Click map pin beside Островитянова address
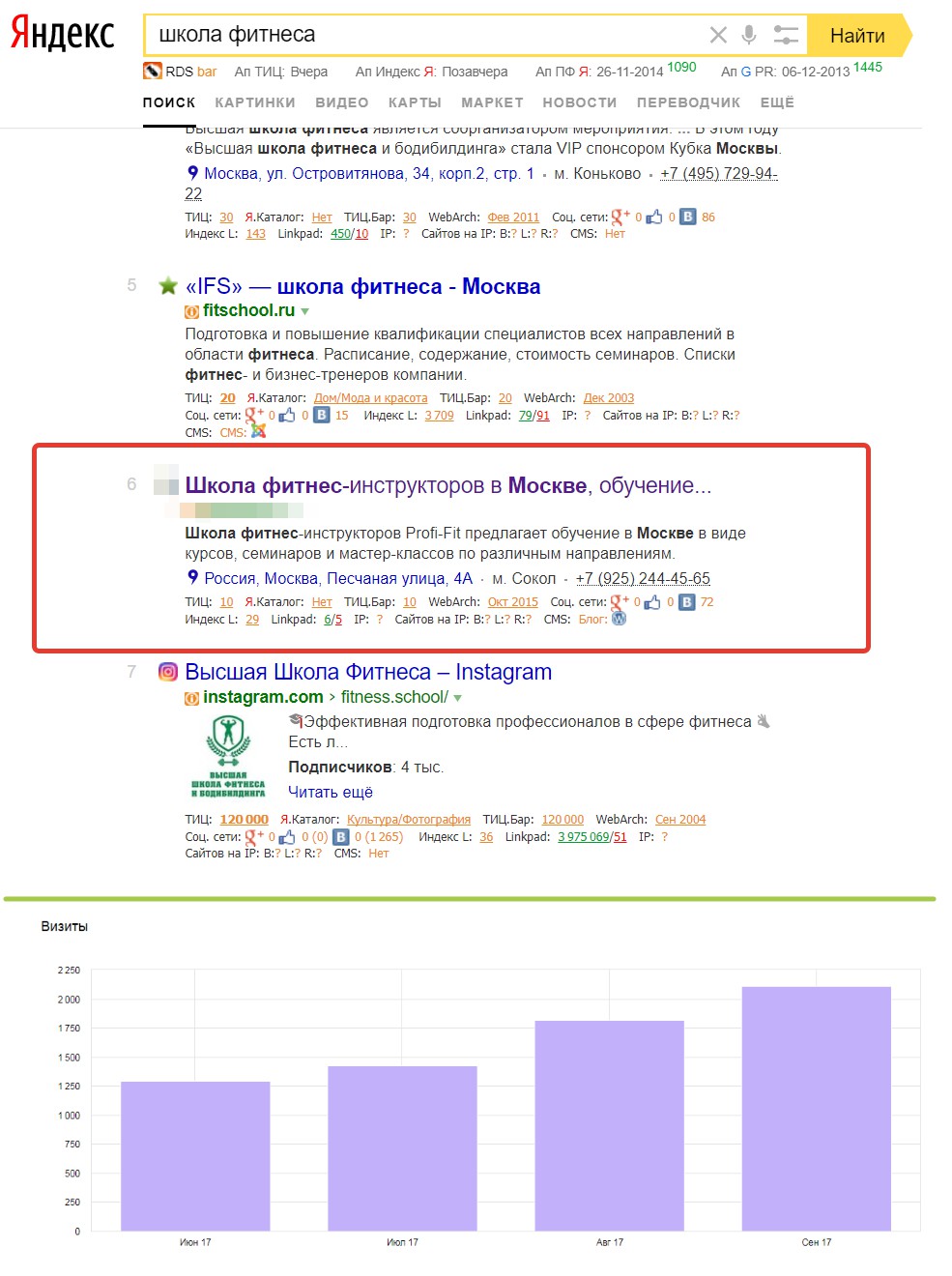 [x=192, y=173]
